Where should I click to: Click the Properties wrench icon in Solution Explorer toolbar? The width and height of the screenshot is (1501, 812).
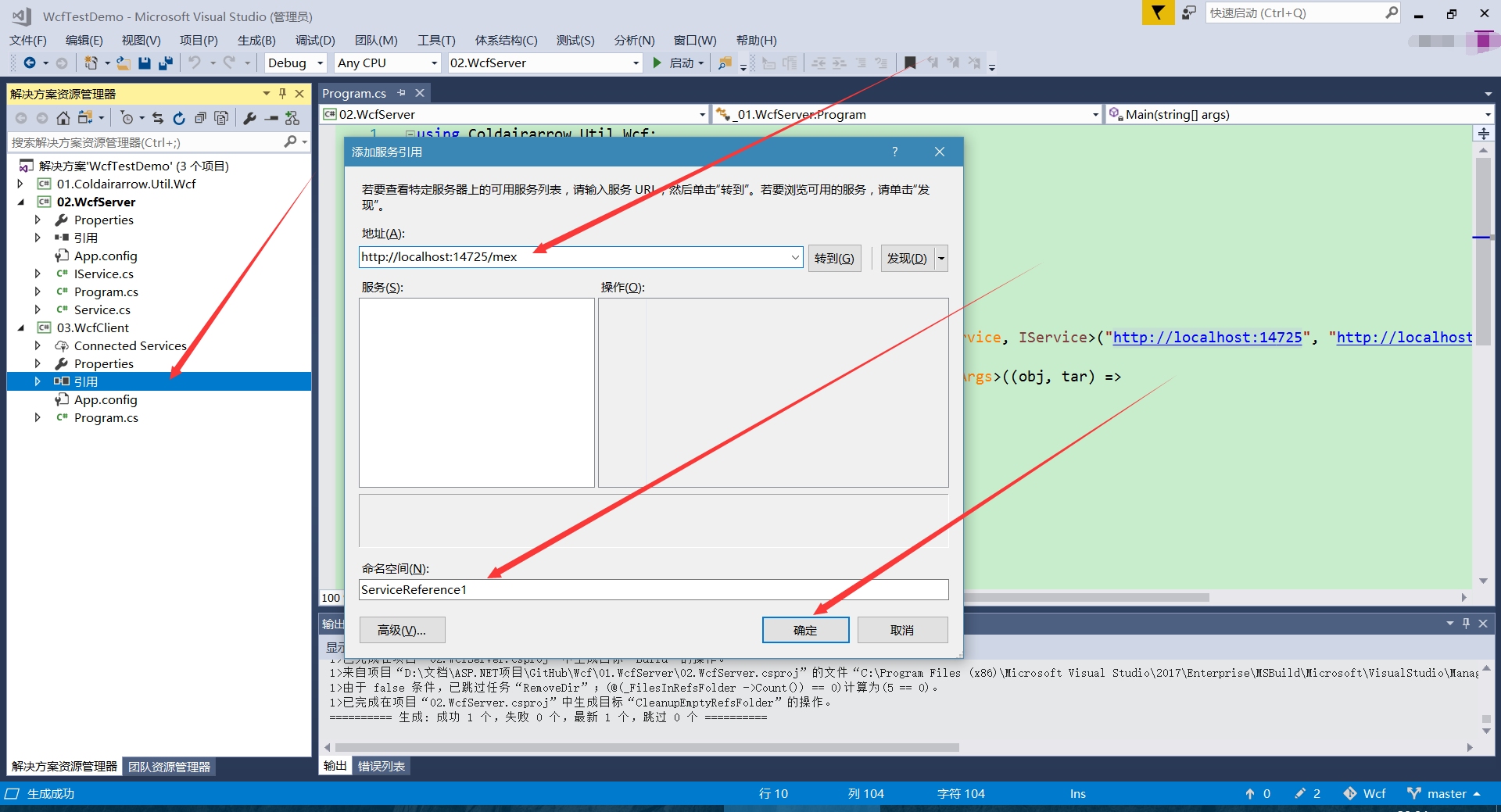249,118
